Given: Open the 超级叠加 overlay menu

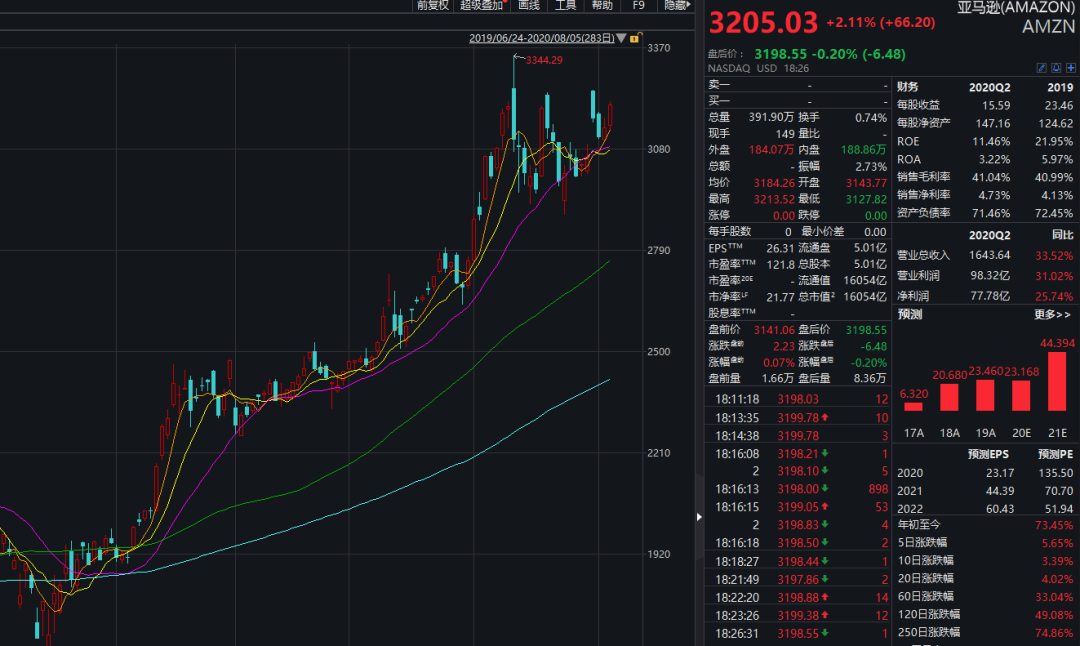Looking at the screenshot, I should (x=482, y=6).
